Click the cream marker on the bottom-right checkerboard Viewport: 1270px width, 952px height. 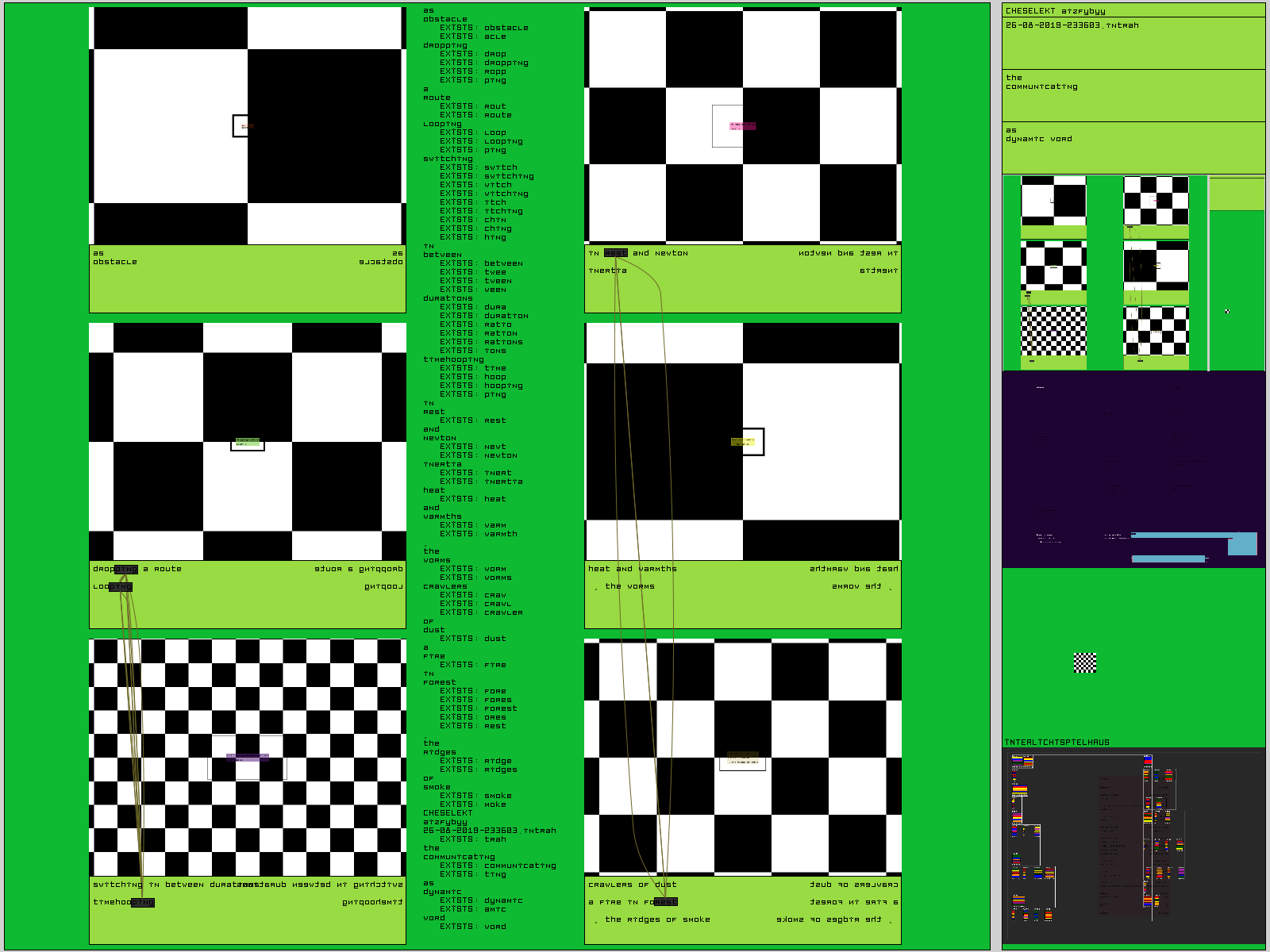743,758
